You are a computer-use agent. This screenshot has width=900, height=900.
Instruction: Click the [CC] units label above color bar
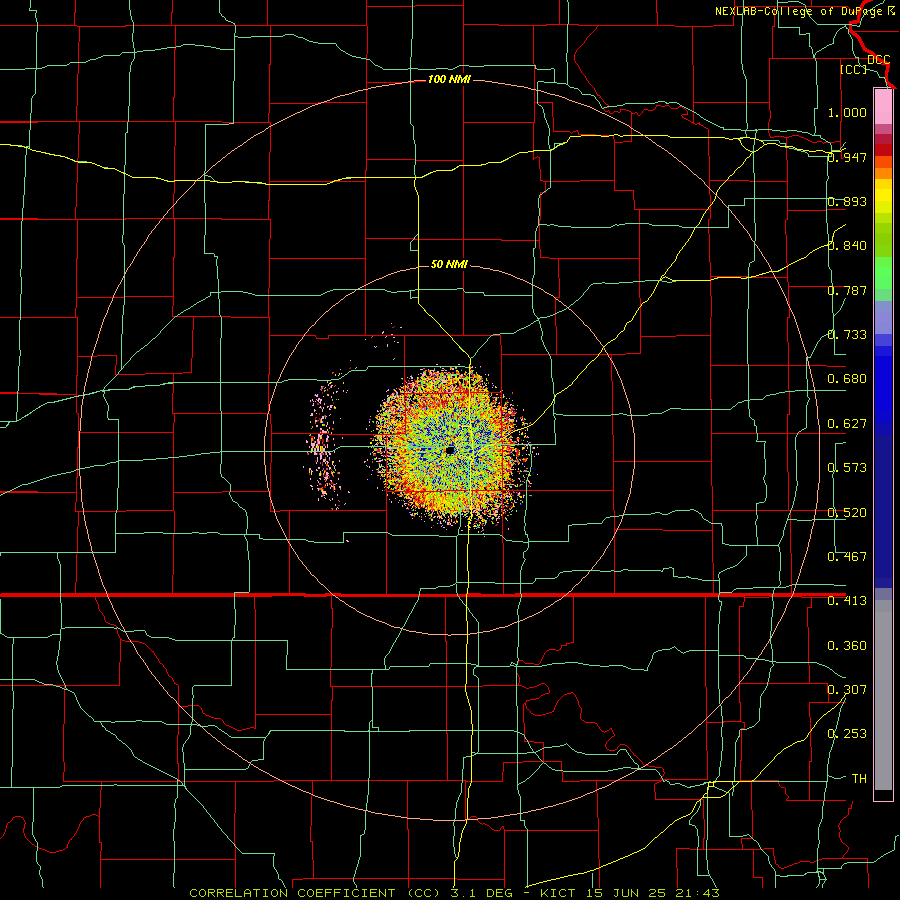(853, 69)
